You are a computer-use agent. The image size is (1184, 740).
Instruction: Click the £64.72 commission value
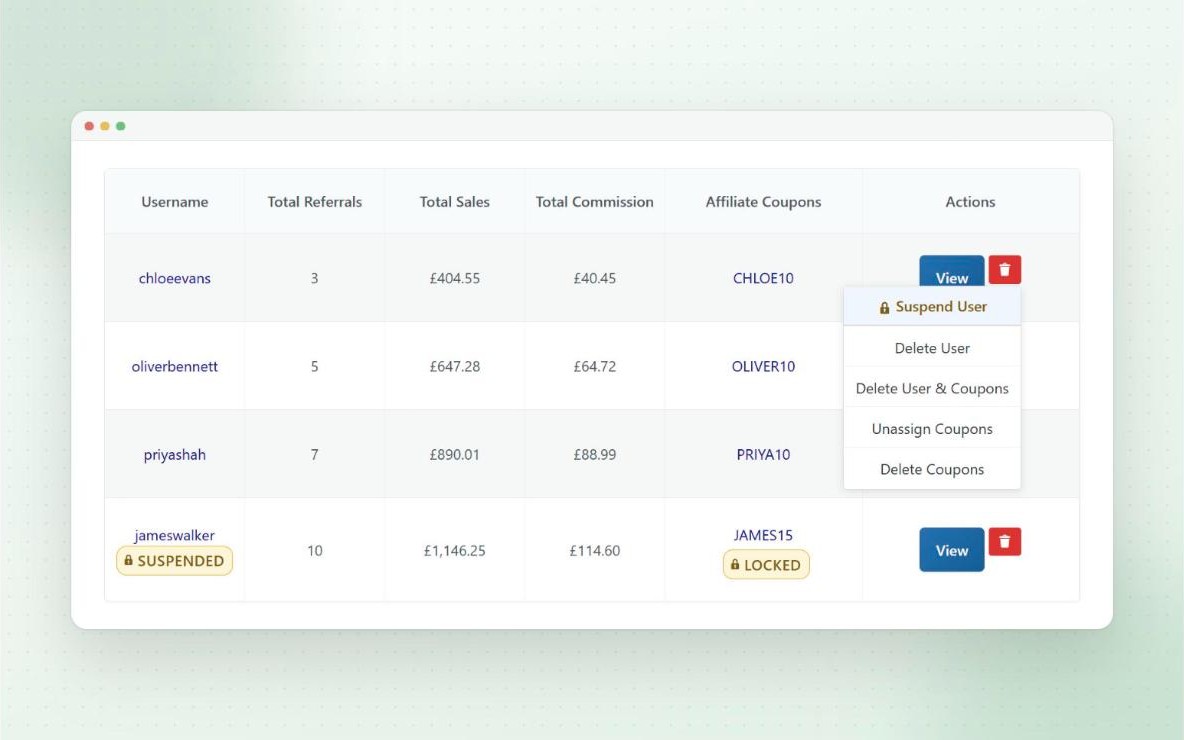[594, 366]
